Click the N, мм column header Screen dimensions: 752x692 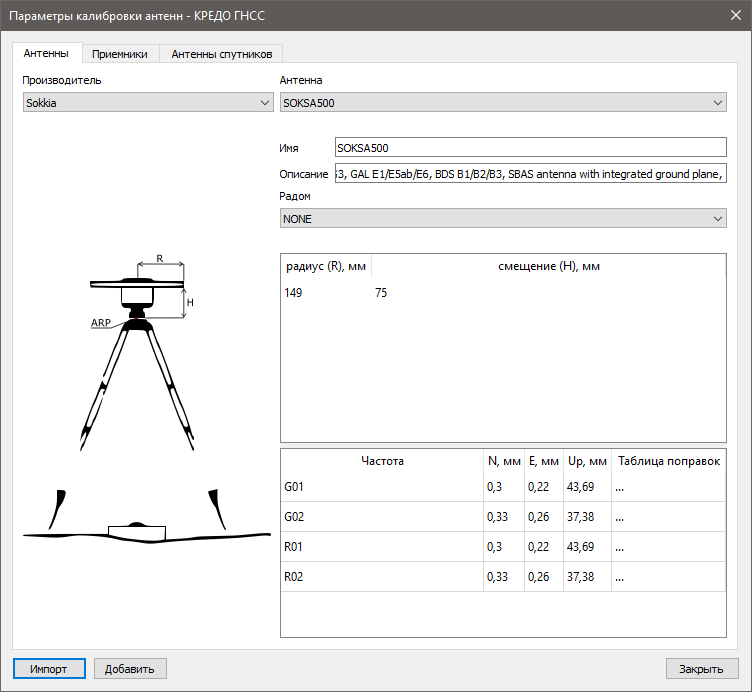(504, 461)
